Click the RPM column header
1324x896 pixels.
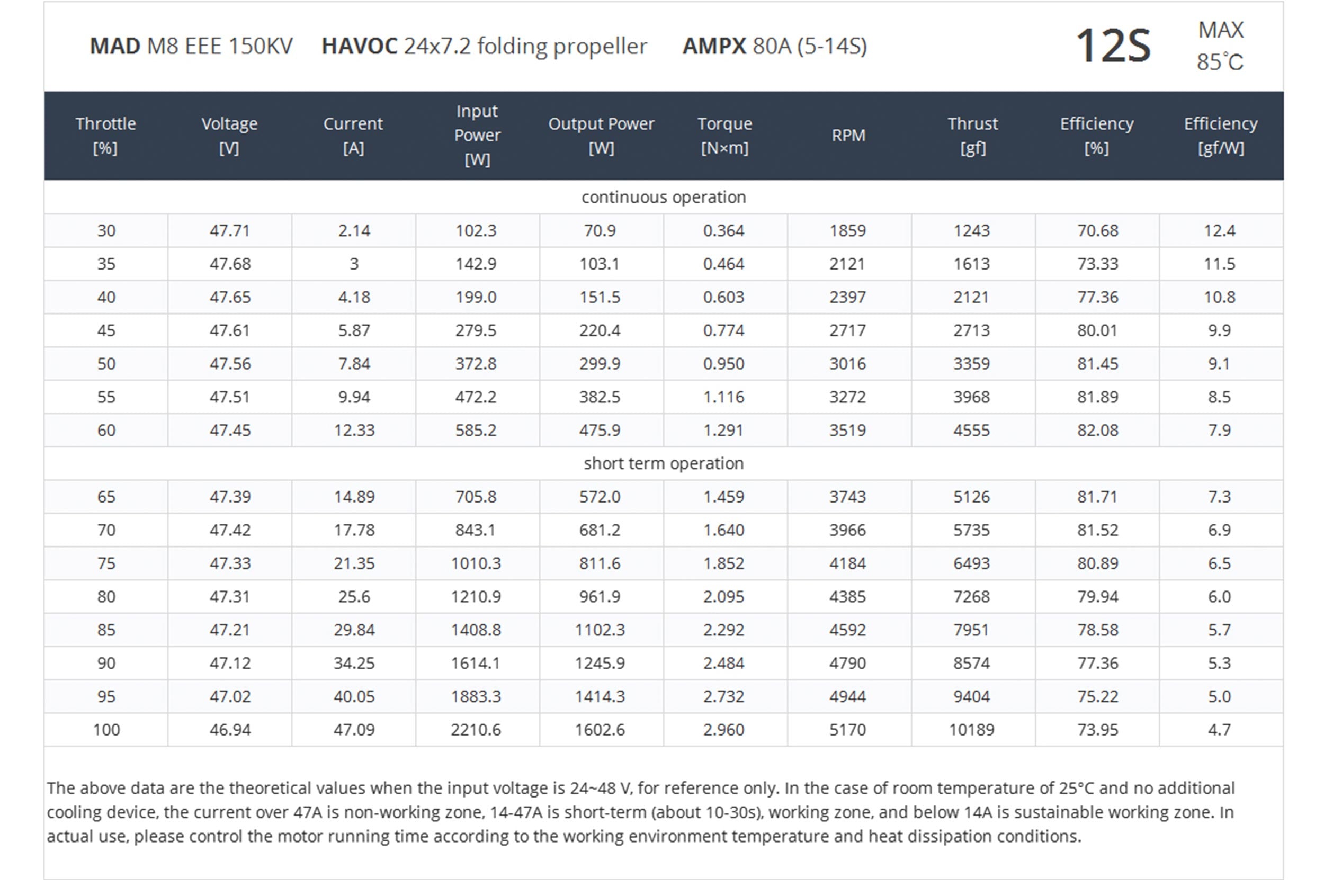[848, 136]
